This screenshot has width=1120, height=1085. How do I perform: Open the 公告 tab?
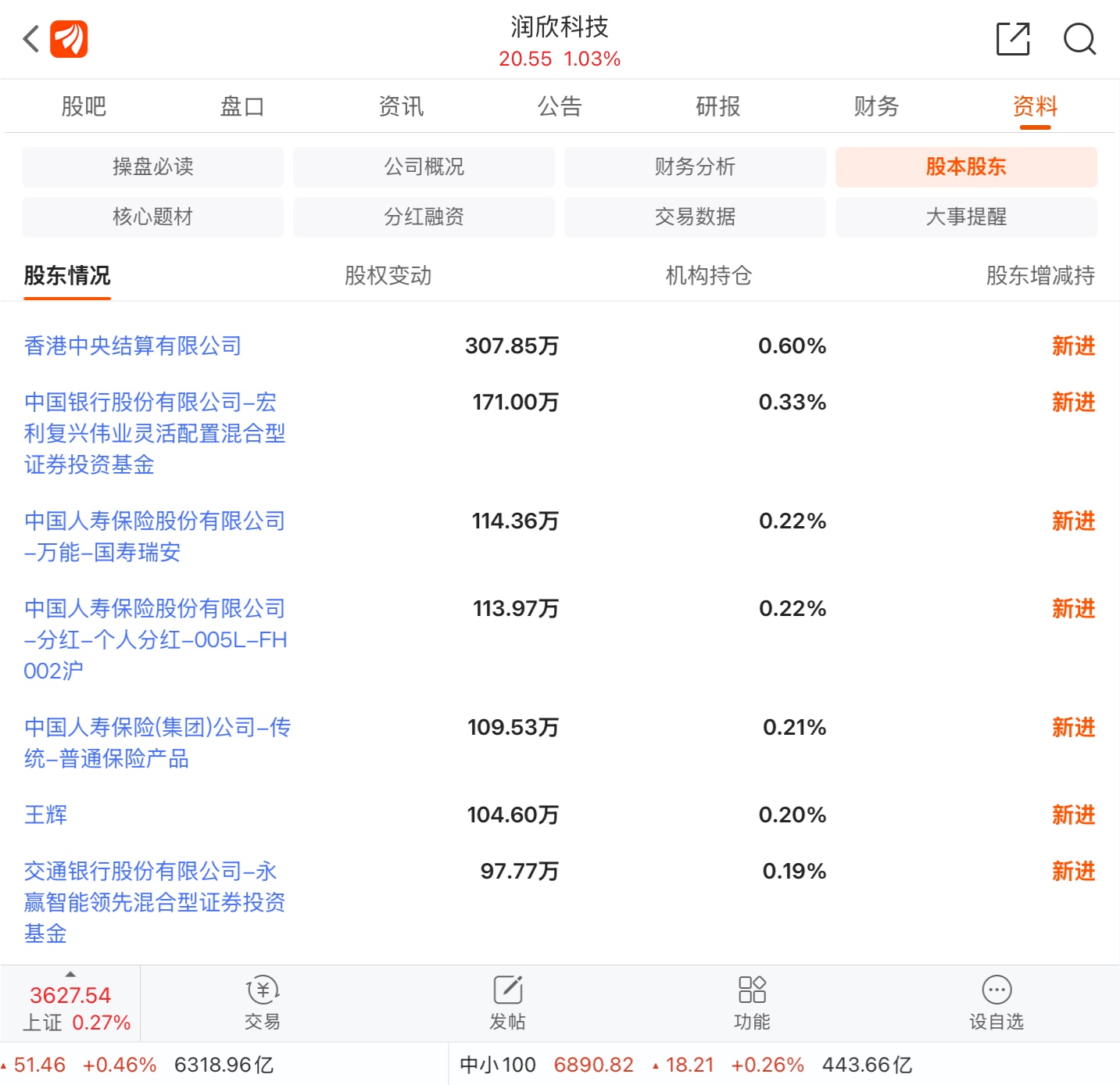(560, 106)
